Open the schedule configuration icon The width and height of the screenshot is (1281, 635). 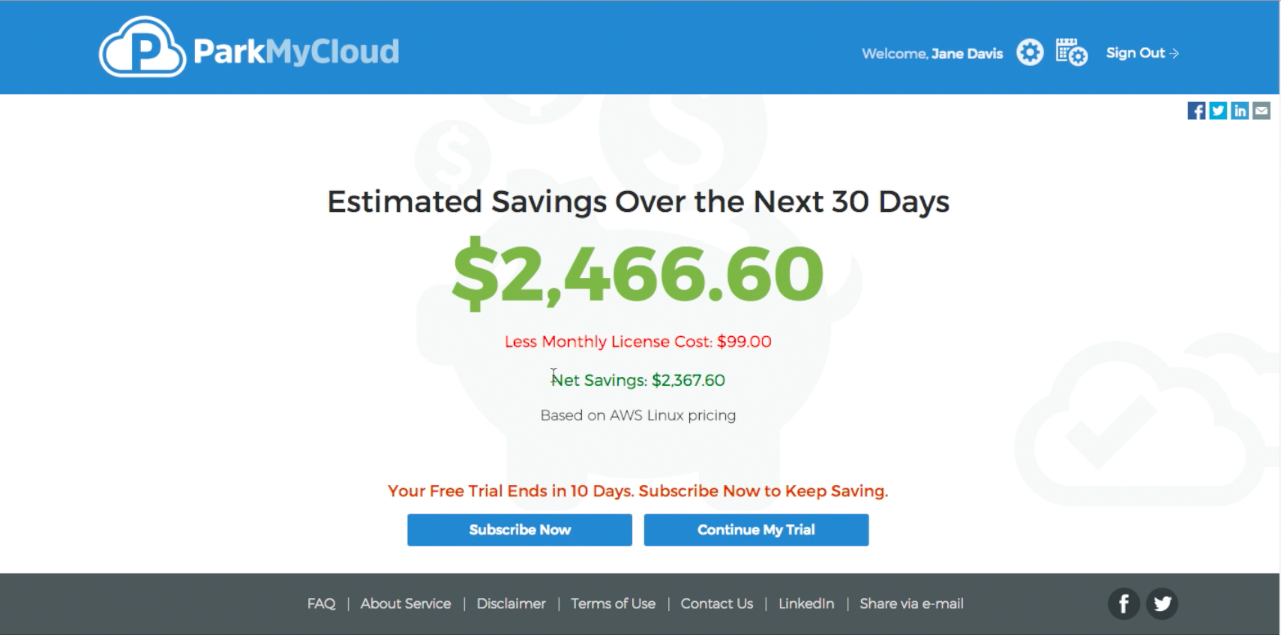tap(1071, 51)
